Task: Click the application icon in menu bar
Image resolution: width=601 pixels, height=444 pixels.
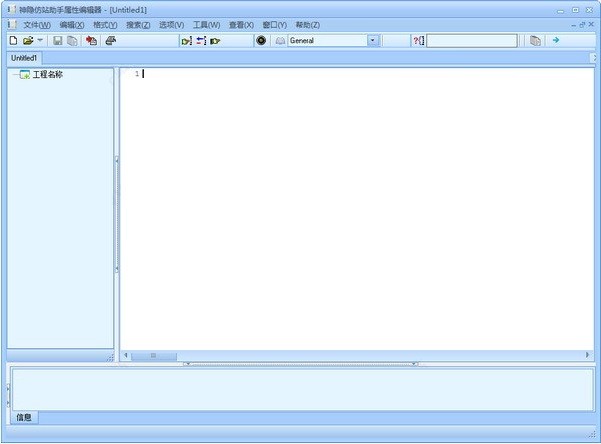Action: (12, 25)
